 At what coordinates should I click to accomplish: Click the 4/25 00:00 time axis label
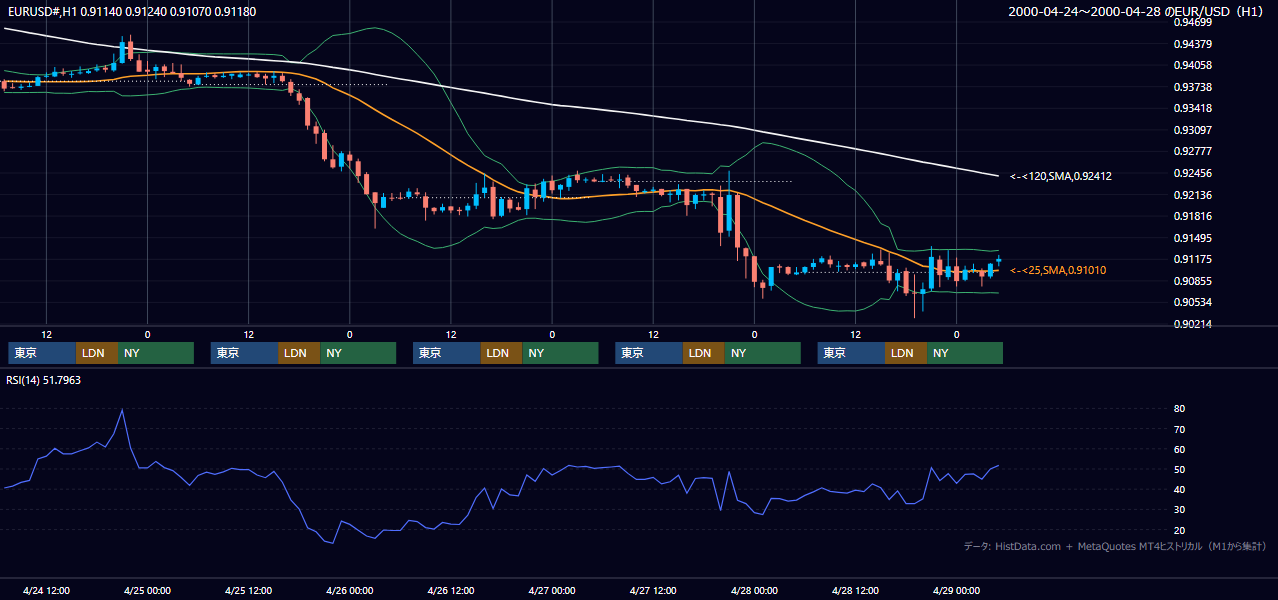147,590
